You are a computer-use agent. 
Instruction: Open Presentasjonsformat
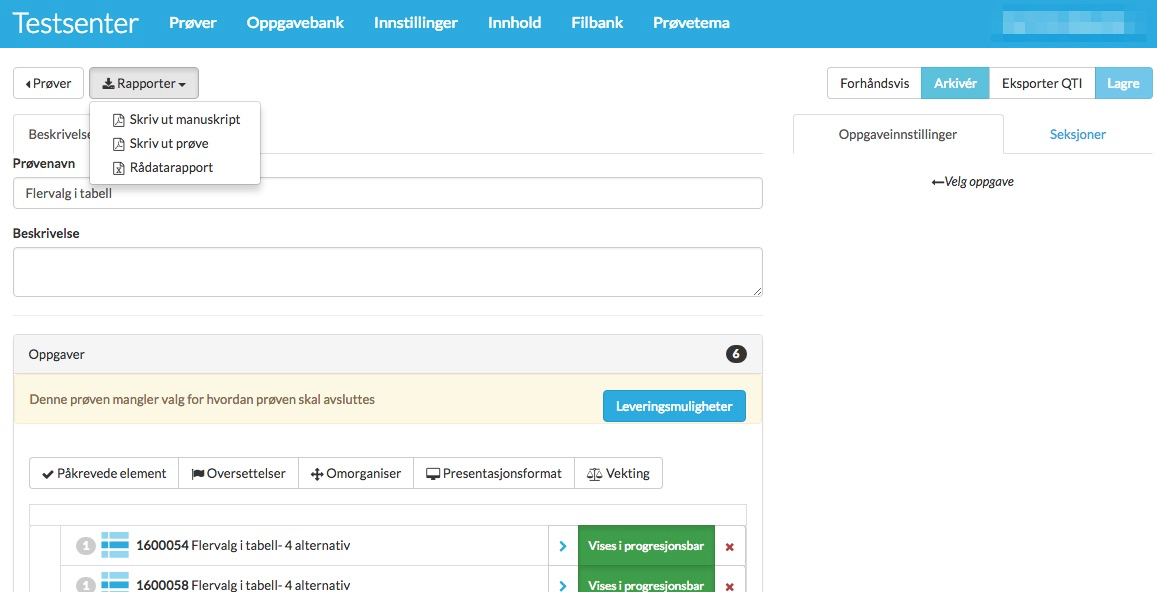[494, 473]
